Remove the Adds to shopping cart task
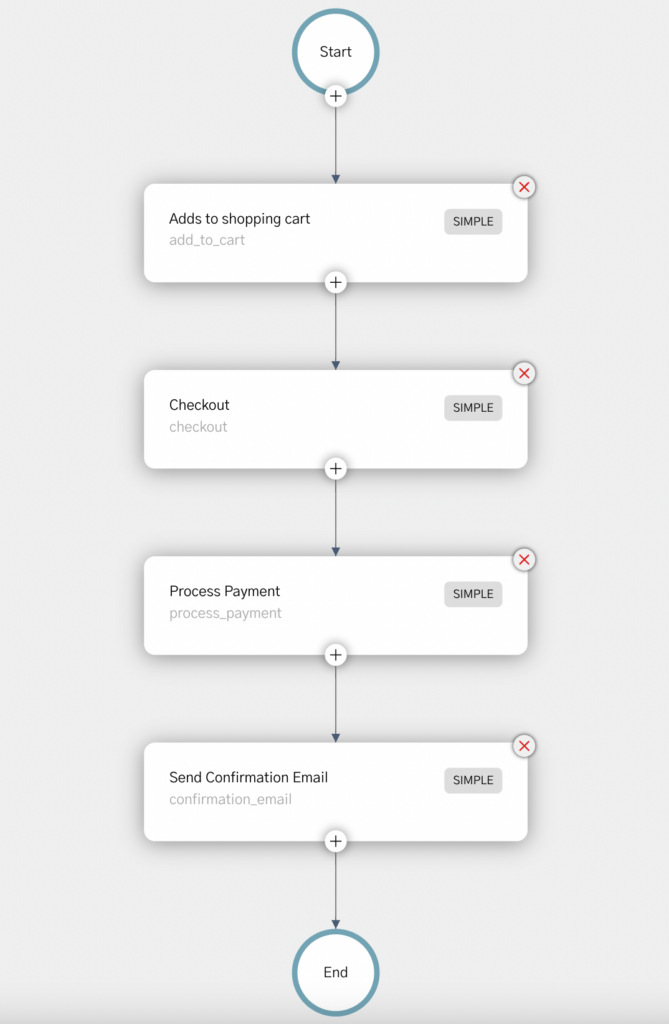Image resolution: width=669 pixels, height=1024 pixels. (x=524, y=187)
